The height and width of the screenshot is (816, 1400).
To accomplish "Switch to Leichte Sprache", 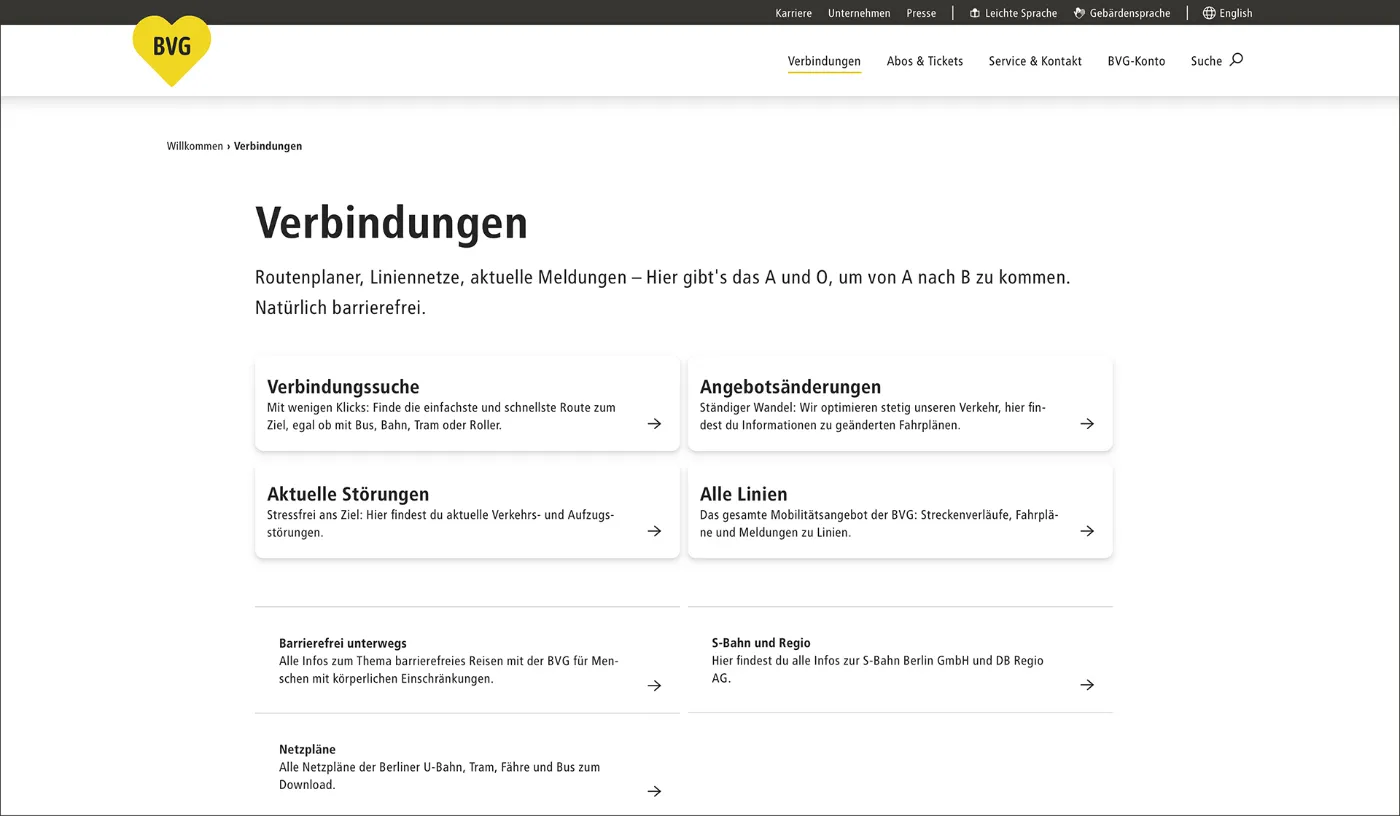I will point(1021,13).
